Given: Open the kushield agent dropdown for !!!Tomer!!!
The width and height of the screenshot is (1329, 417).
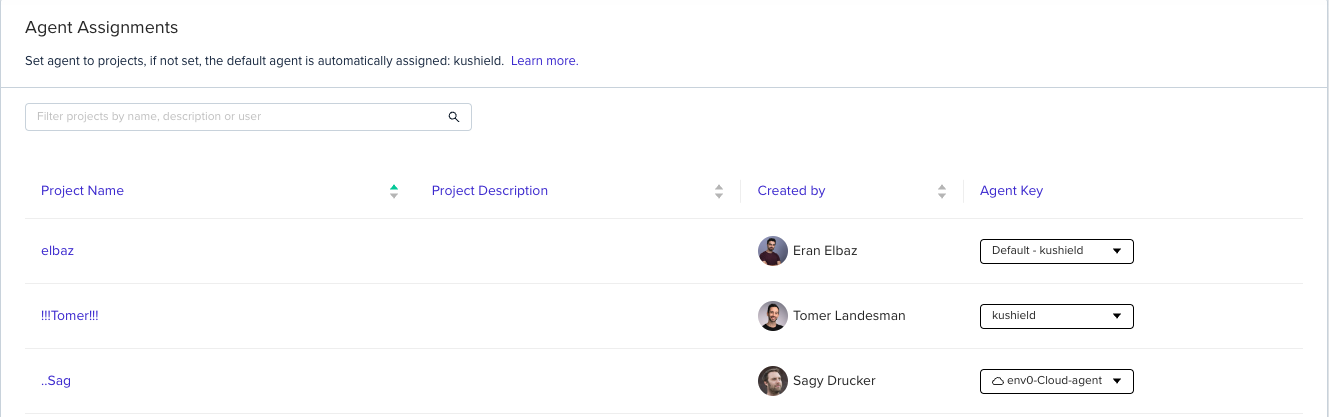Looking at the screenshot, I should pyautogui.click(x=1056, y=316).
